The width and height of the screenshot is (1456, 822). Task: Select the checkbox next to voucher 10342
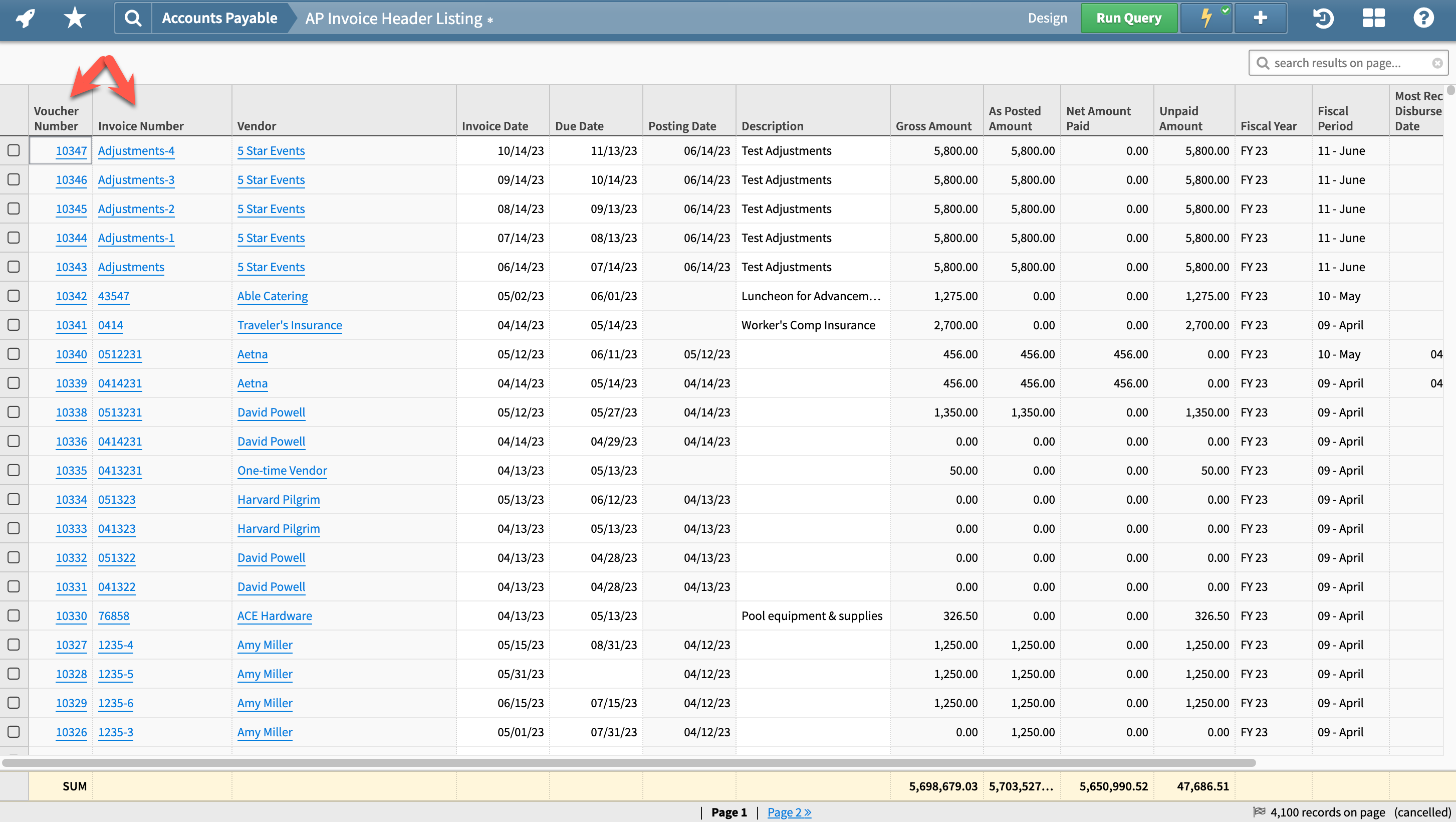pyautogui.click(x=14, y=296)
